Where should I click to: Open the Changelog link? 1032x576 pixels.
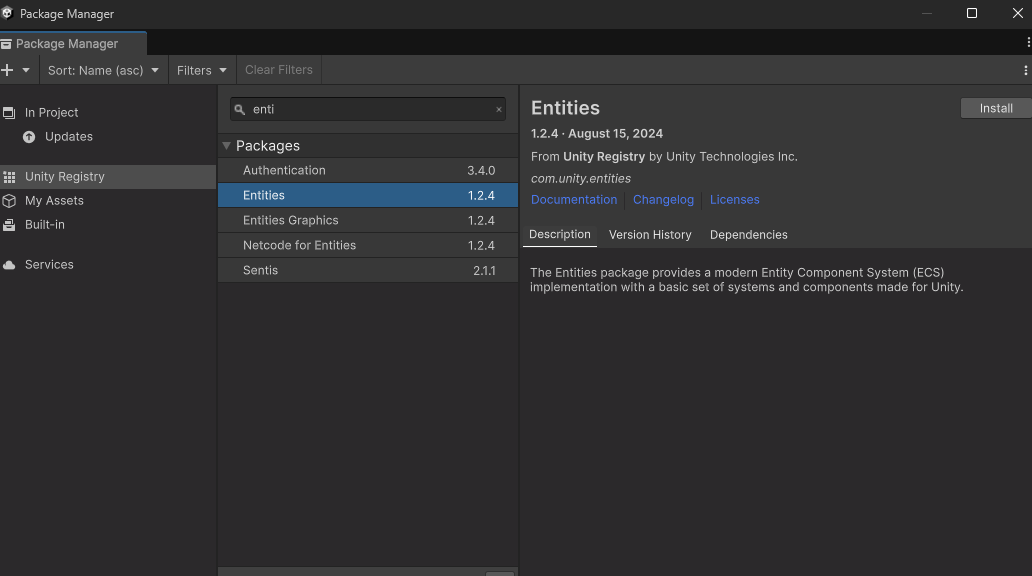tap(663, 199)
